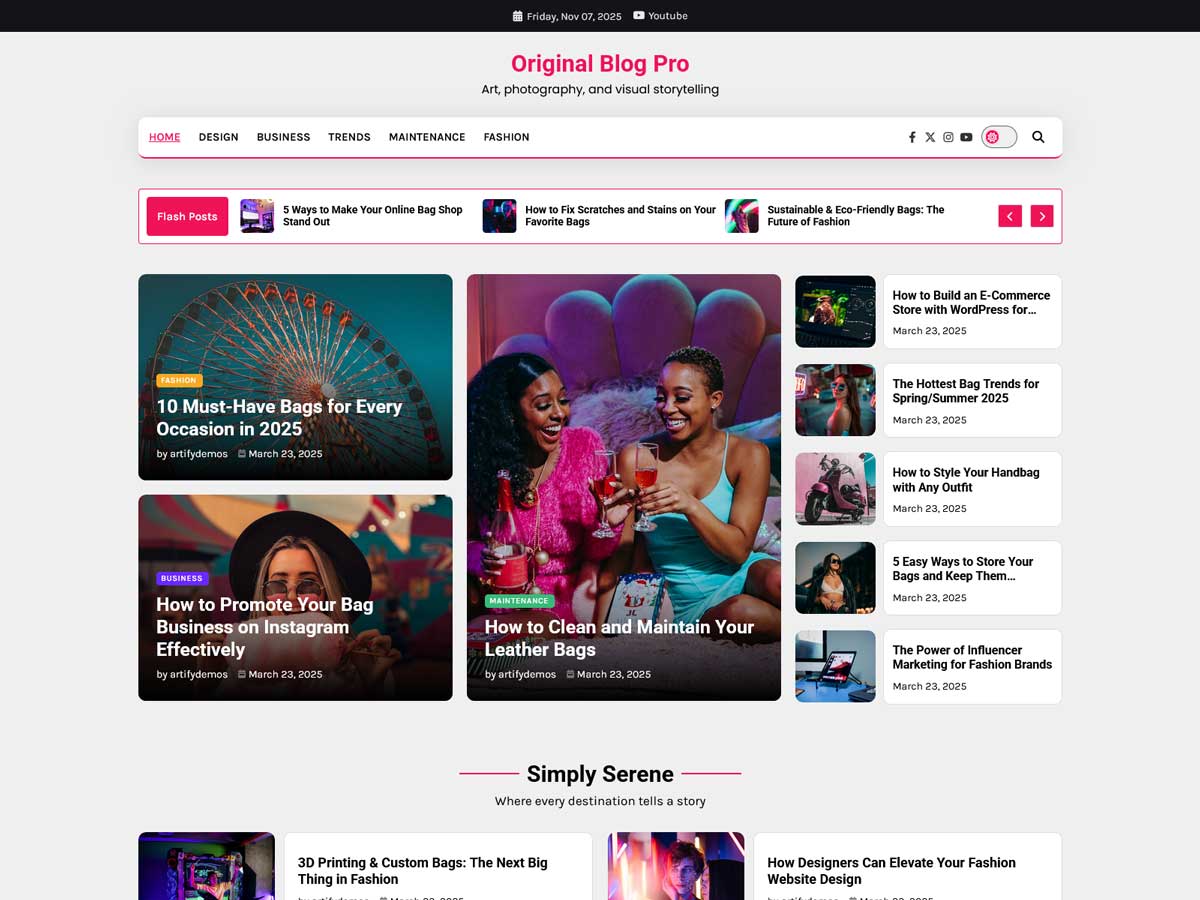Viewport: 1200px width, 900px height.
Task: Open 'How to Style Your Handbag with Any Outfit'
Action: tap(966, 480)
